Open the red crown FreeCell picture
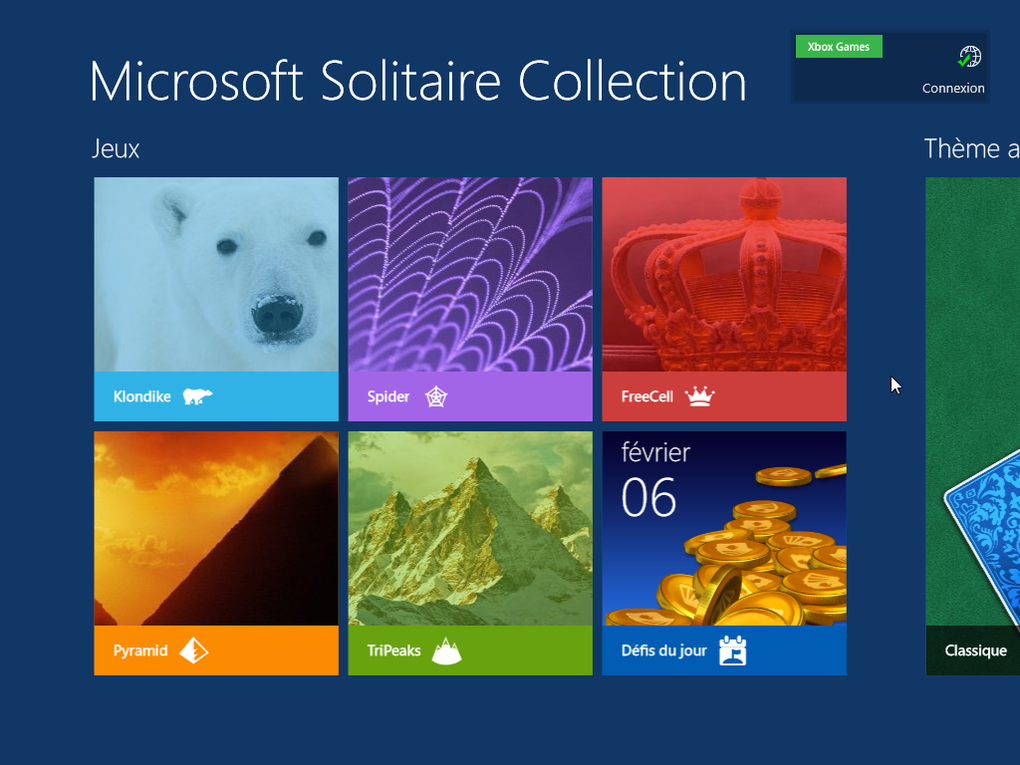The width and height of the screenshot is (1020, 765). point(724,275)
